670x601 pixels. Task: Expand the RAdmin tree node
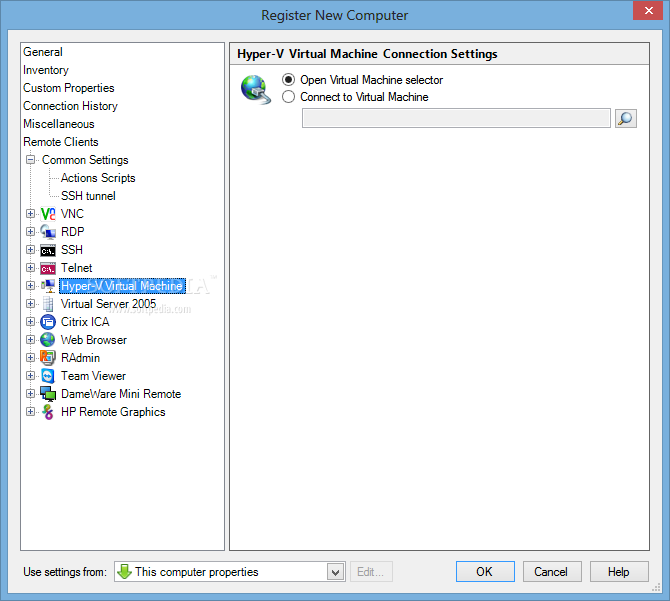(30, 358)
